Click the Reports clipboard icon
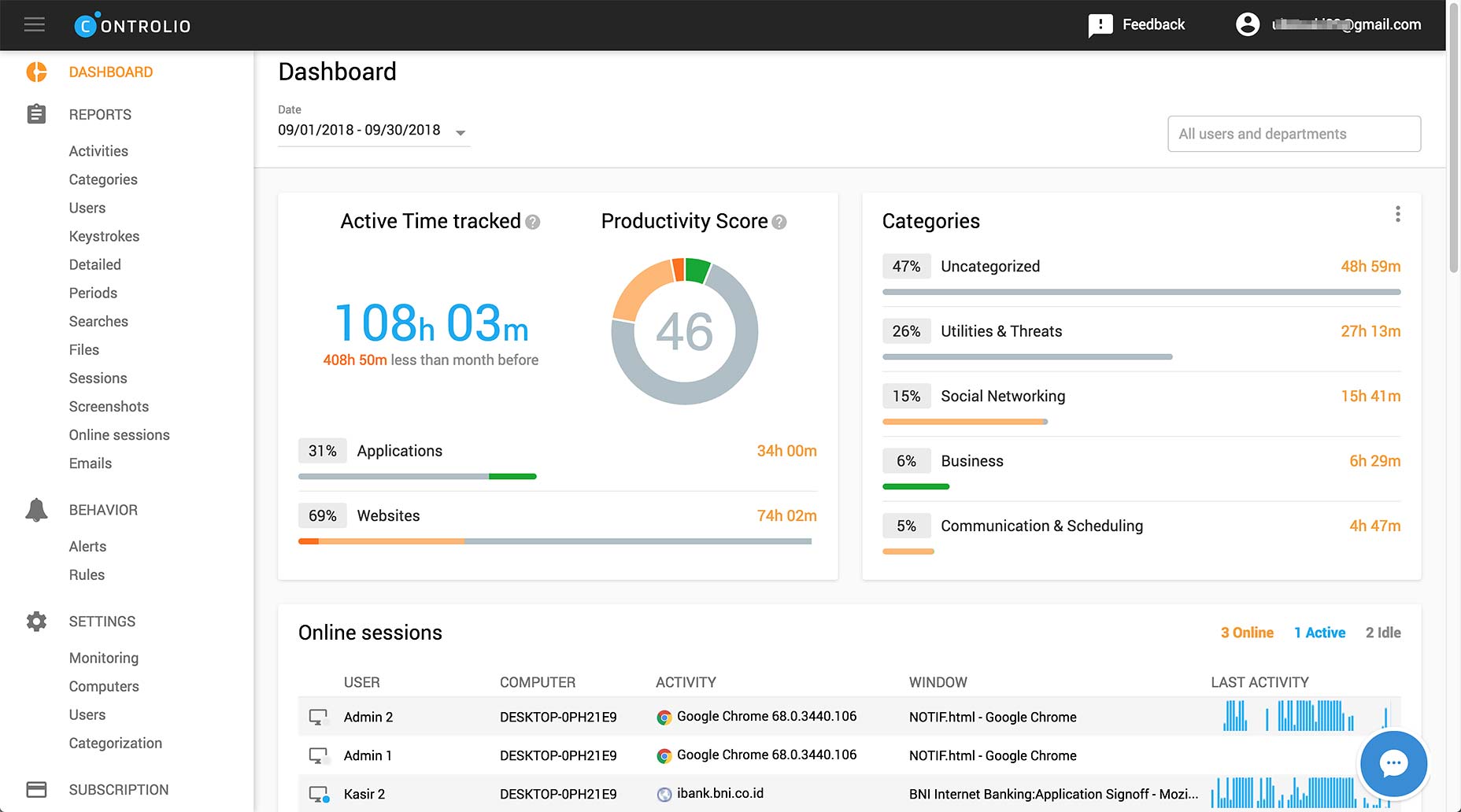The image size is (1461, 812). click(x=36, y=115)
